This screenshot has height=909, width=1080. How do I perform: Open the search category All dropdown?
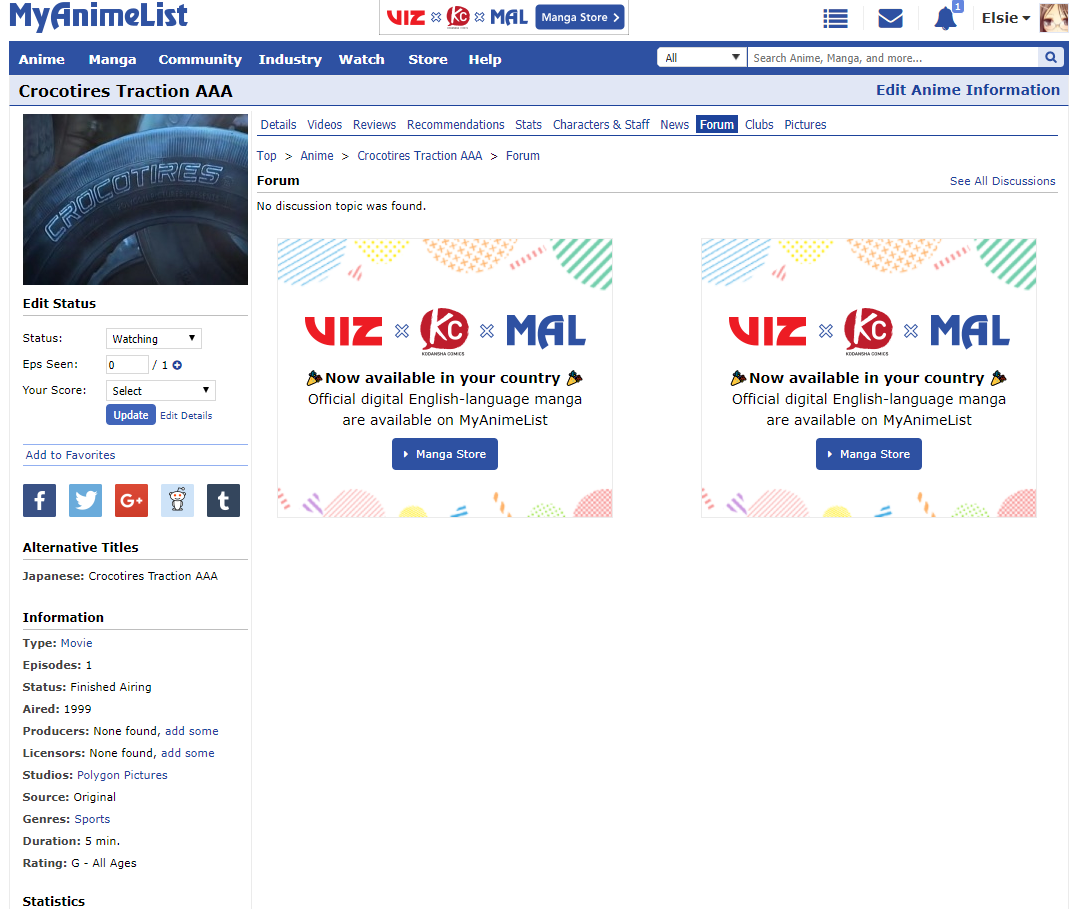point(702,58)
